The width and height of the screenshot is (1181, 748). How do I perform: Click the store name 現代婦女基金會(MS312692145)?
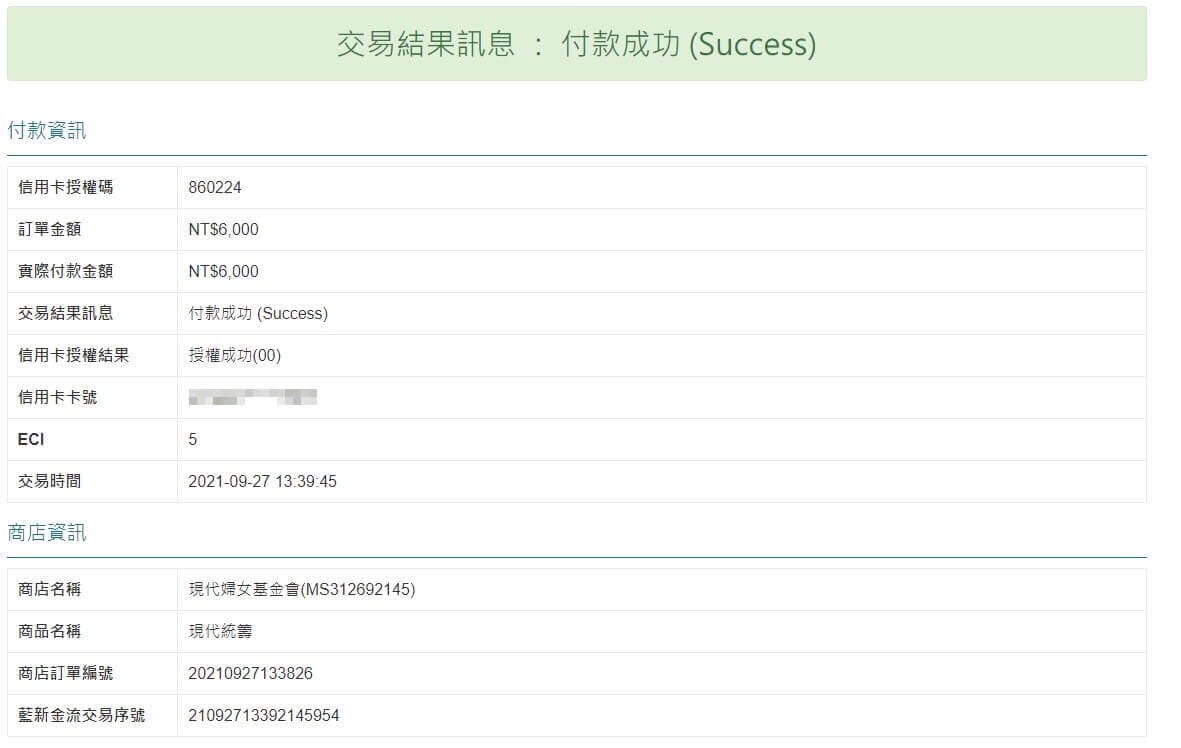301,589
